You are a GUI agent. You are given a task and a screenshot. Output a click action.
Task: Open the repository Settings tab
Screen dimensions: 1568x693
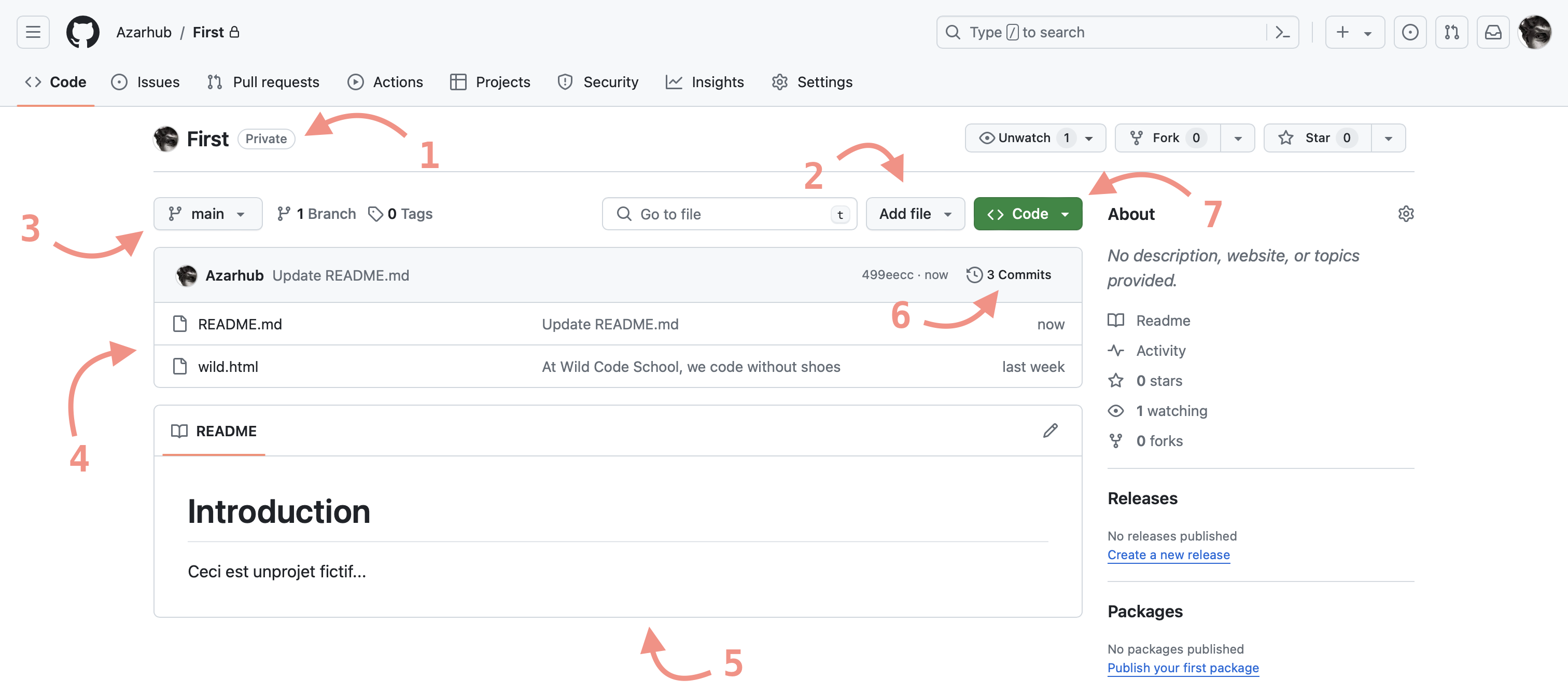coord(811,81)
